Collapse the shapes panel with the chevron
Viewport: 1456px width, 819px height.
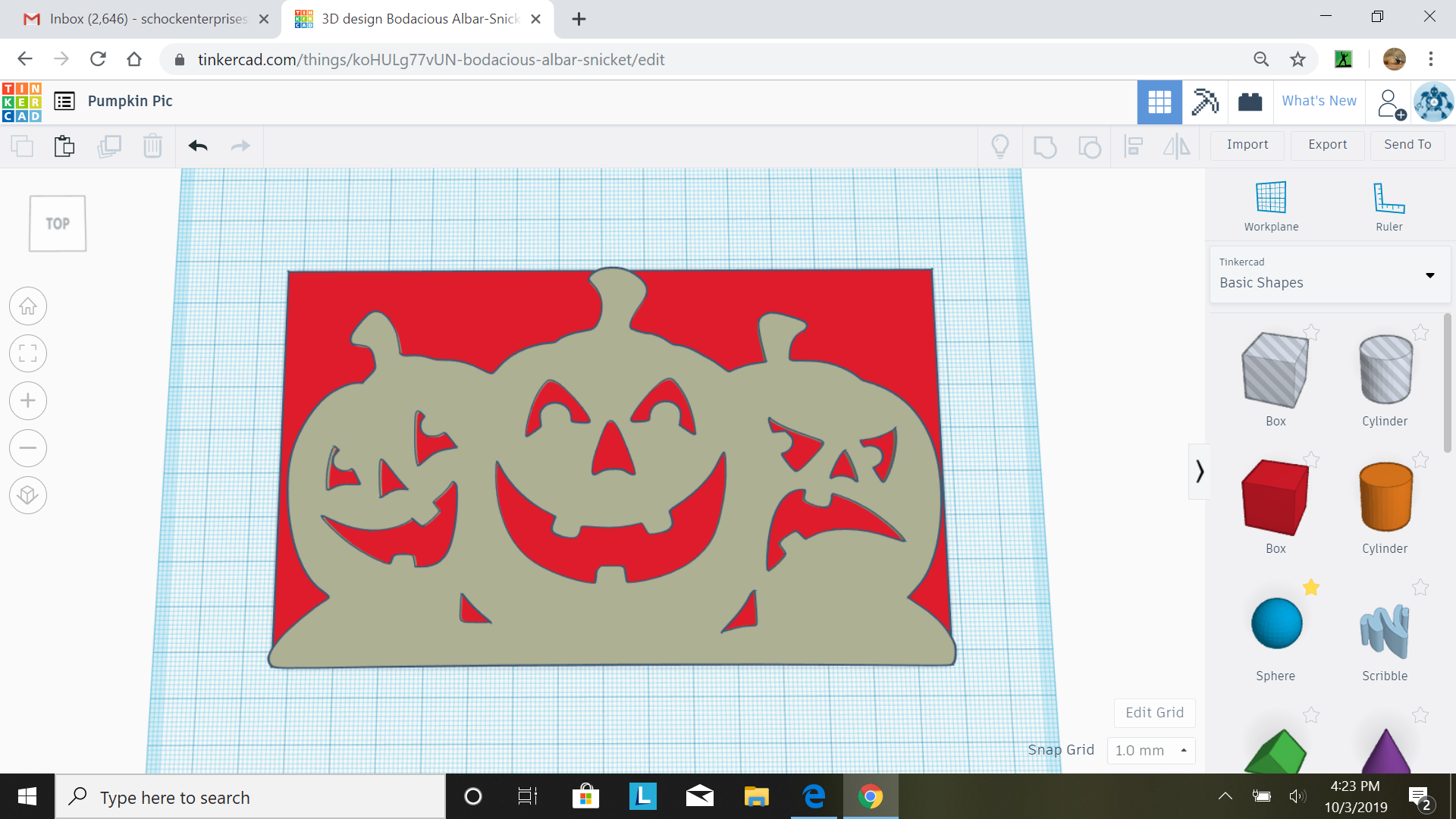click(x=1199, y=471)
